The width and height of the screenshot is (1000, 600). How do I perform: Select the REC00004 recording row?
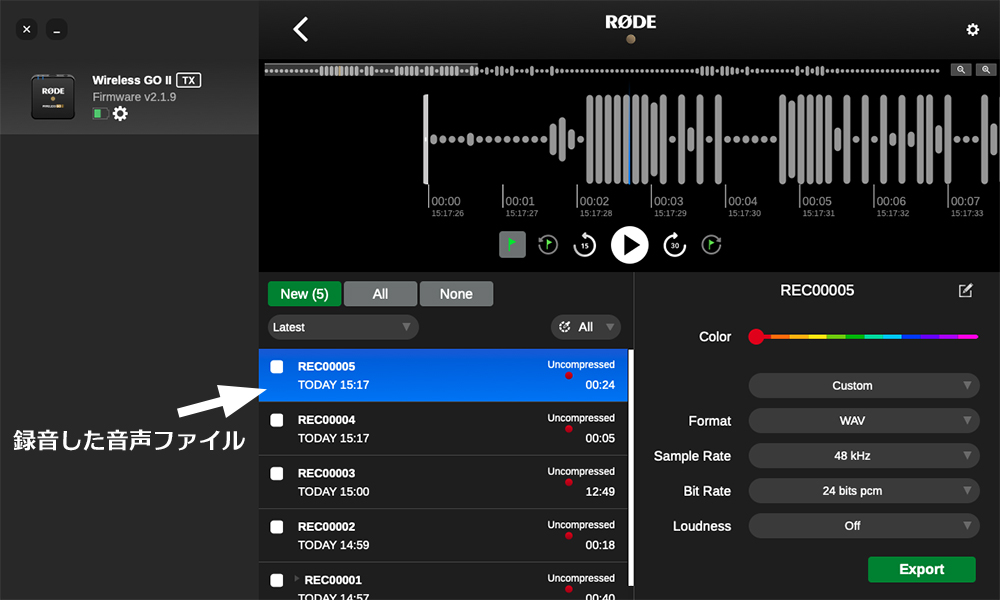click(443, 429)
